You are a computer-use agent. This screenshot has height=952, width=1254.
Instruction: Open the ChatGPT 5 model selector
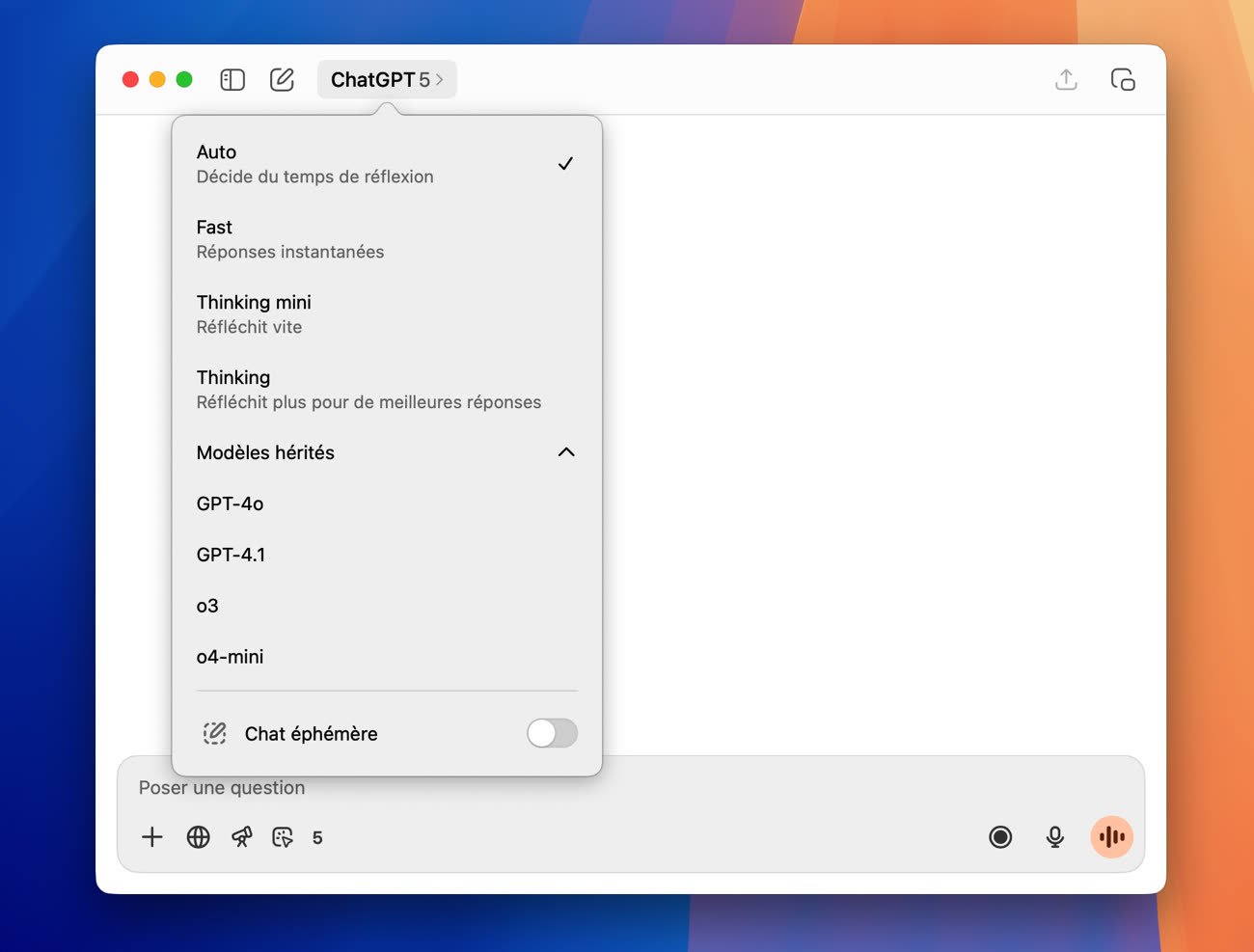tap(387, 80)
